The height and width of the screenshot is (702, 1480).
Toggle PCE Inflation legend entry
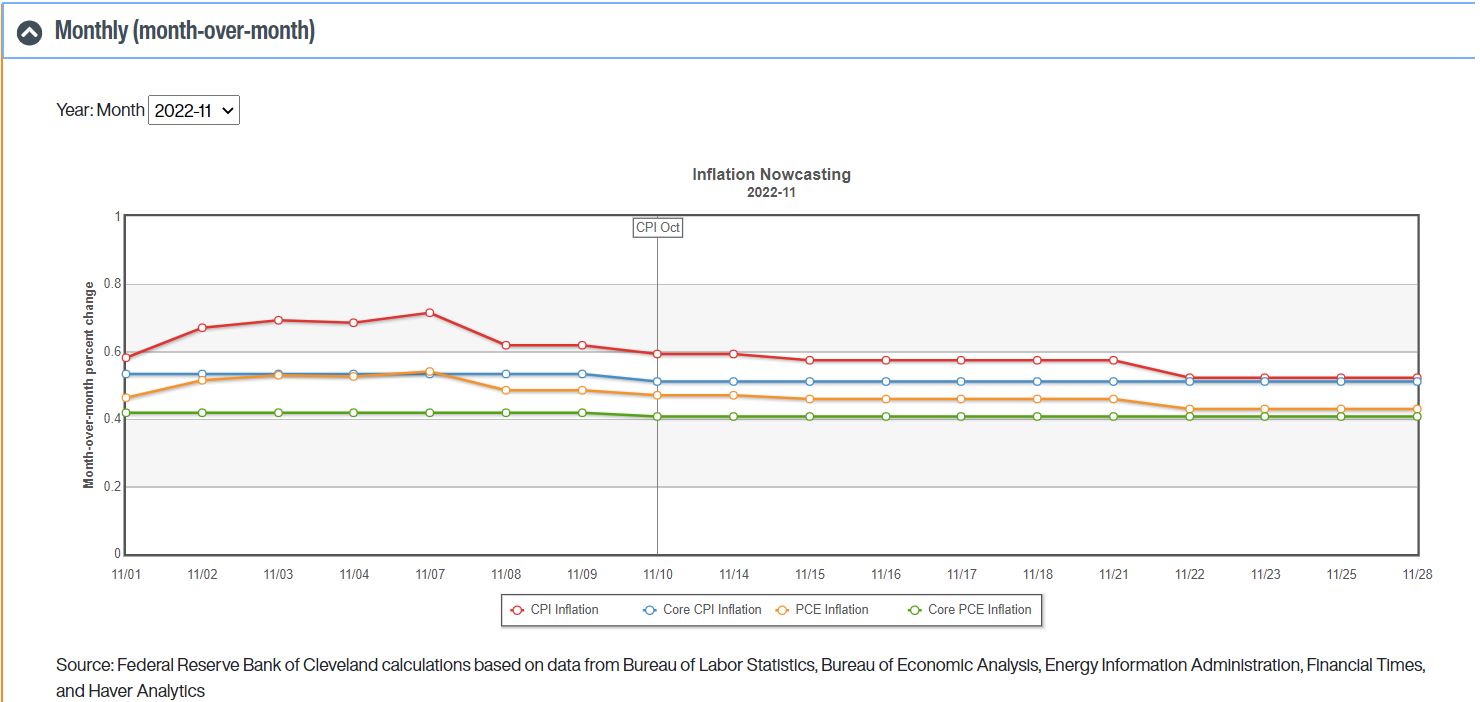point(832,609)
